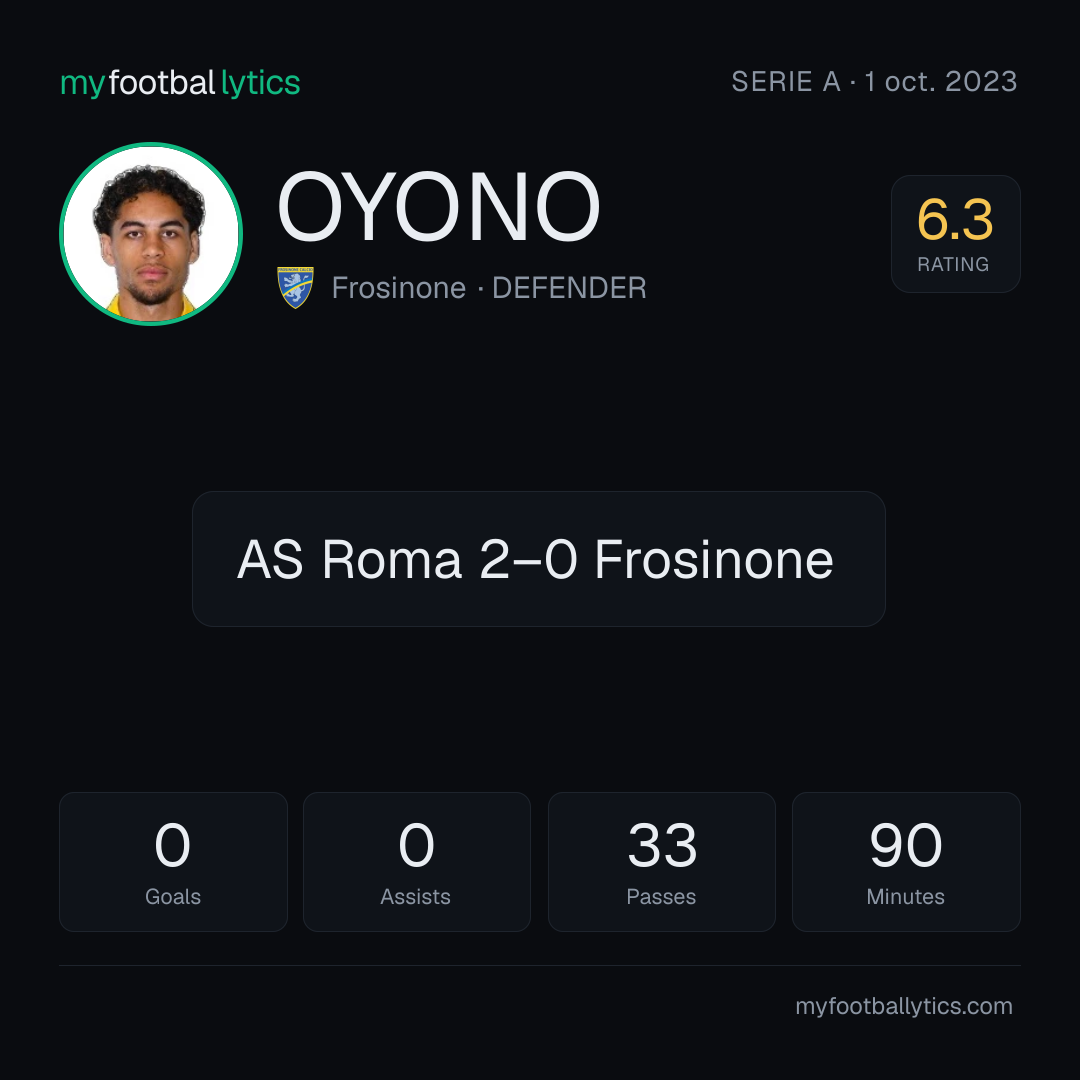Click the zero assists number
This screenshot has height=1080, width=1080.
click(x=416, y=845)
